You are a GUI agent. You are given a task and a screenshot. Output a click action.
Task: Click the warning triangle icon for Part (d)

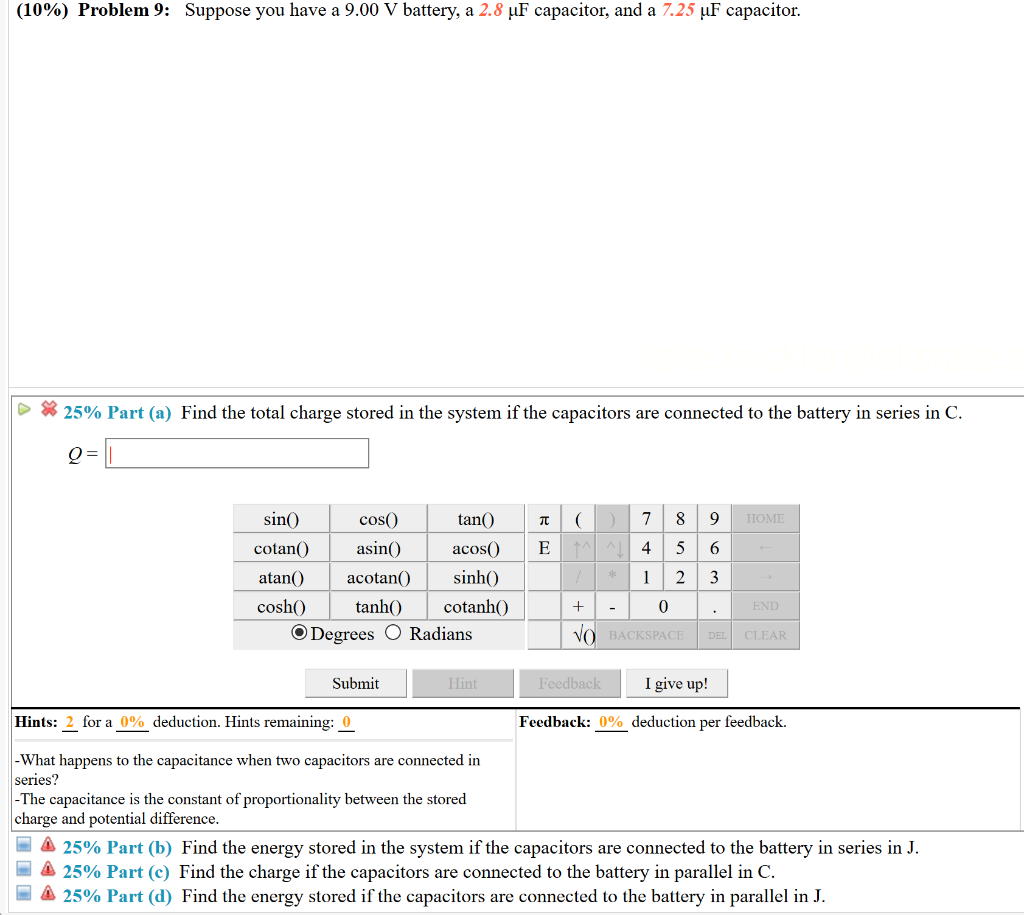[48, 893]
